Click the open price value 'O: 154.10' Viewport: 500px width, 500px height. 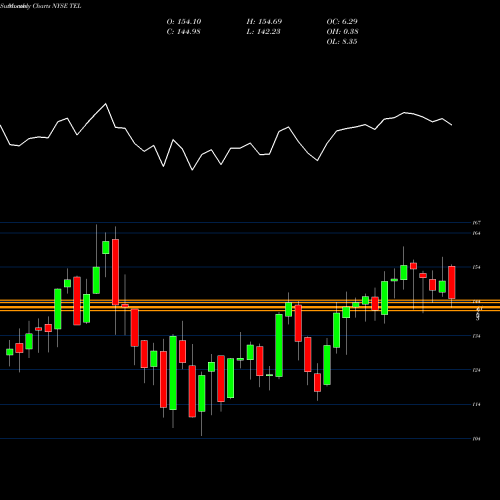pos(184,22)
